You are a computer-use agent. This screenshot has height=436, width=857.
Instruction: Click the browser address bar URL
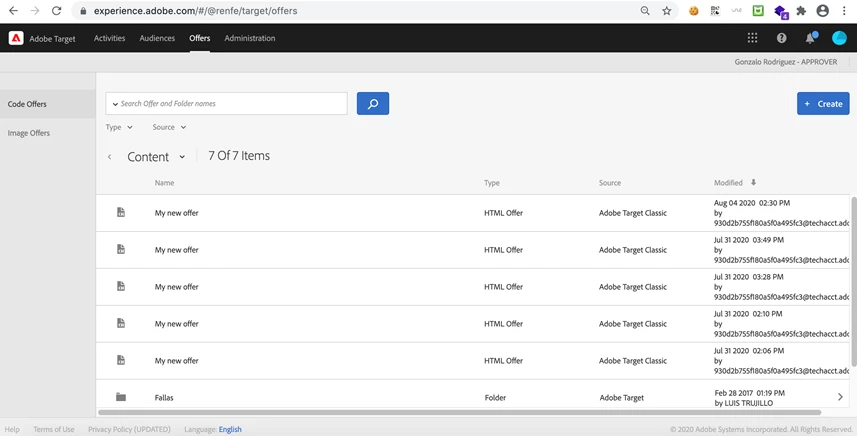(195, 10)
